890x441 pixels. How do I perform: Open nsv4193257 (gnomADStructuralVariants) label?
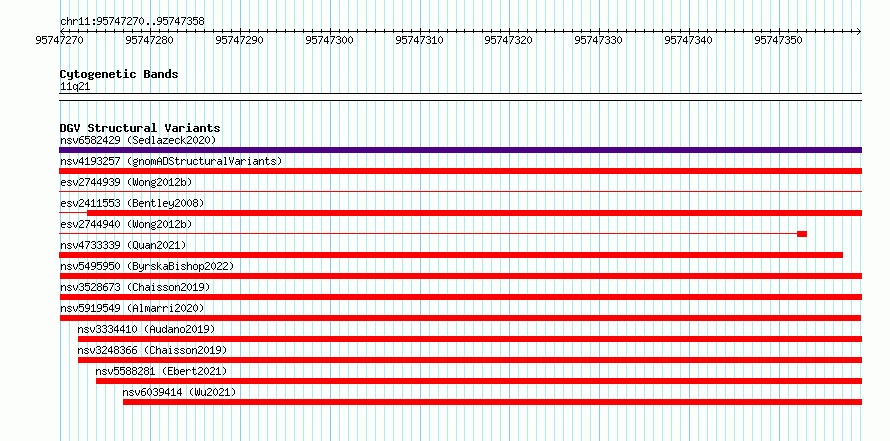(x=171, y=161)
